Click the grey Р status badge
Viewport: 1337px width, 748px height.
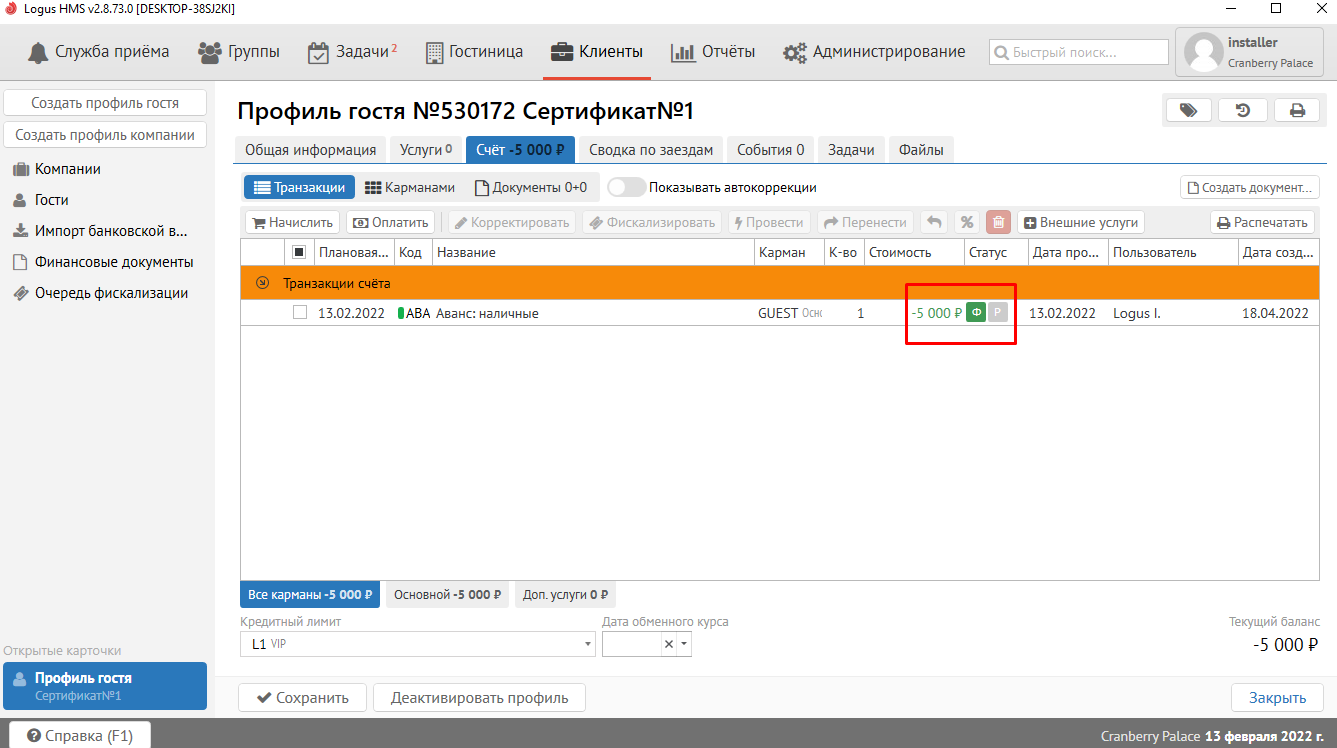[997, 313]
